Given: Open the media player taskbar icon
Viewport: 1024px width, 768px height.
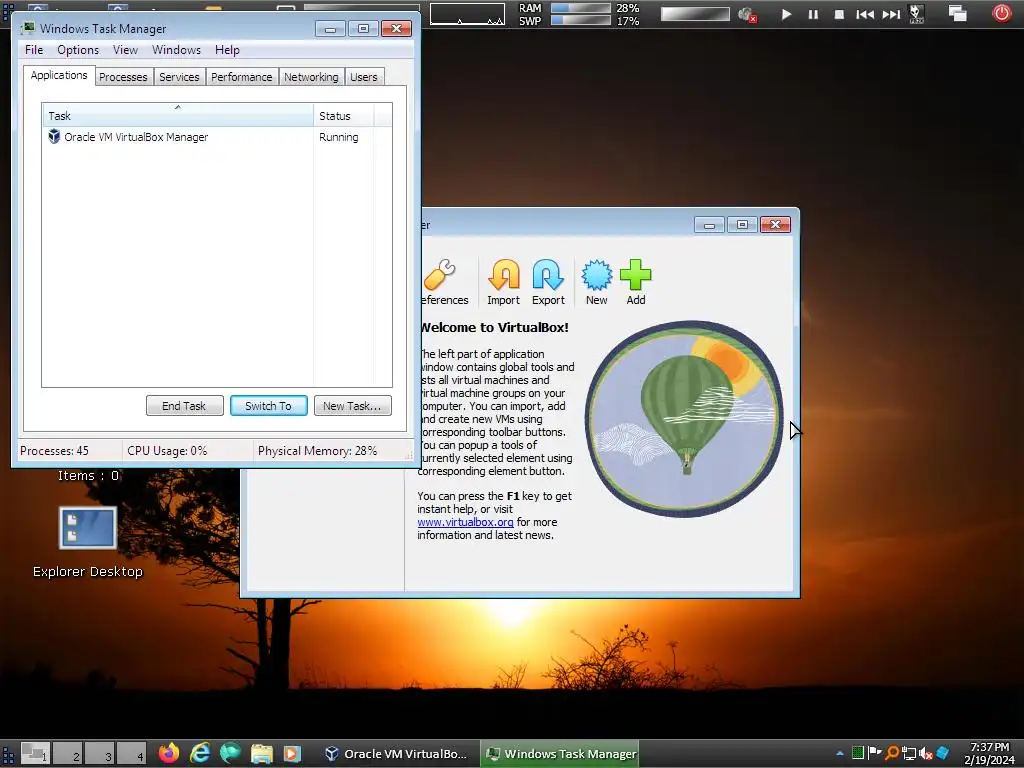Looking at the screenshot, I should click(x=292, y=753).
